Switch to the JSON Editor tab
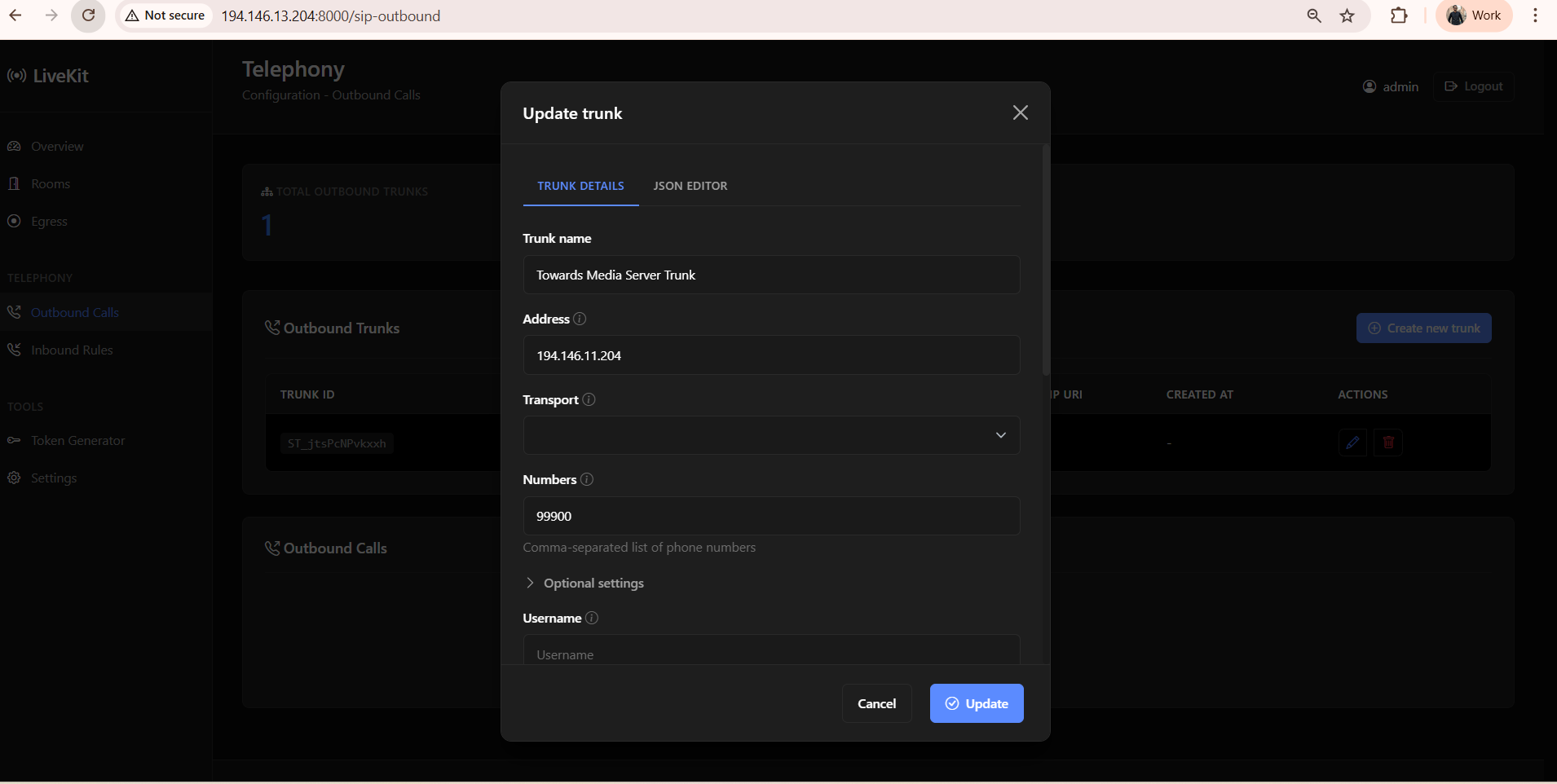 690,186
